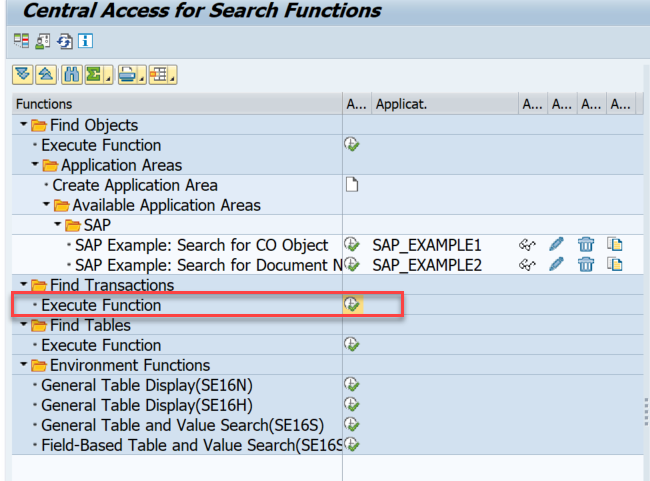
Task: Click the refresh icon in the top toolbar
Action: pyautogui.click(x=64, y=41)
